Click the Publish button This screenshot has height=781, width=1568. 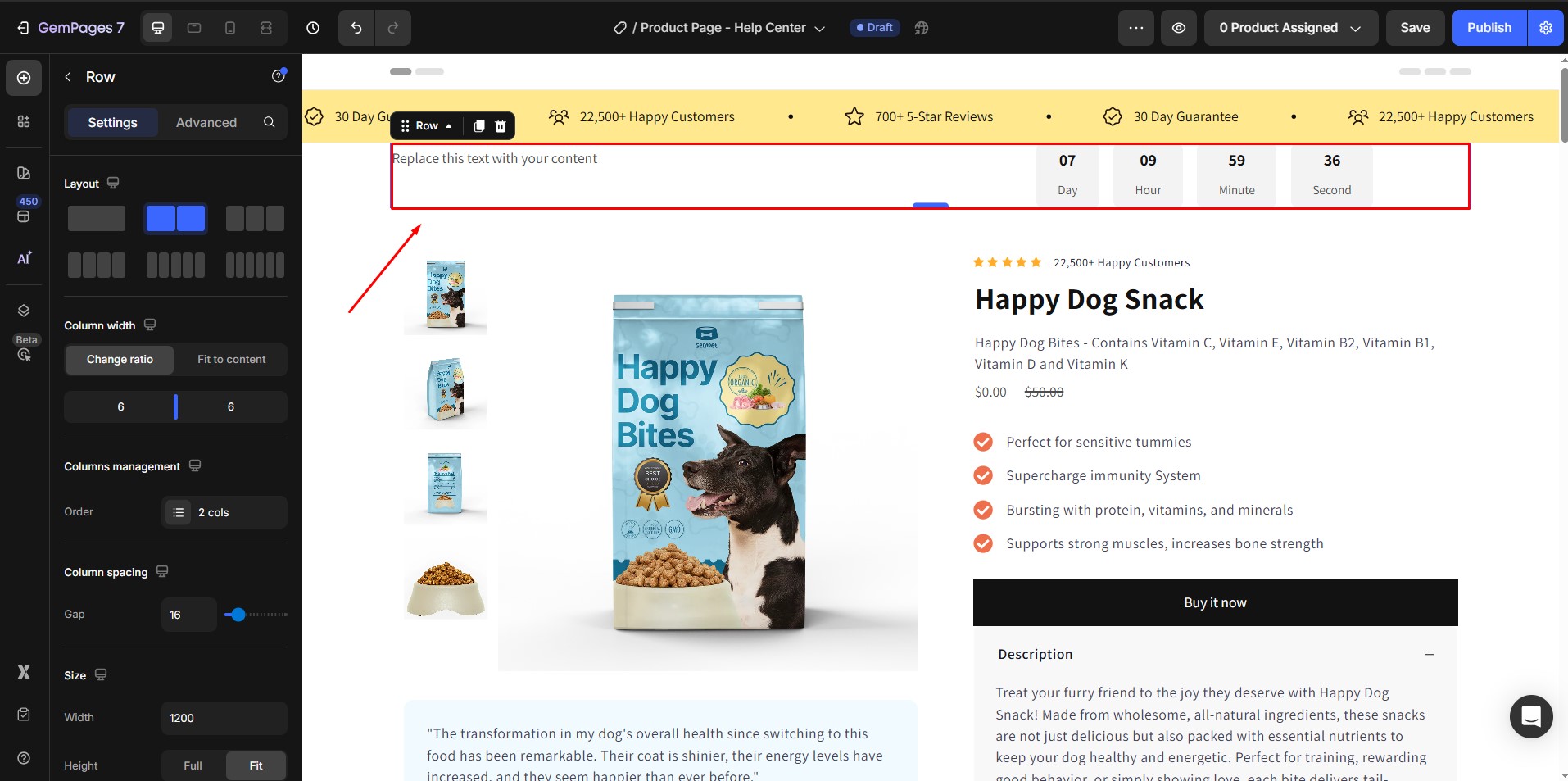point(1489,28)
